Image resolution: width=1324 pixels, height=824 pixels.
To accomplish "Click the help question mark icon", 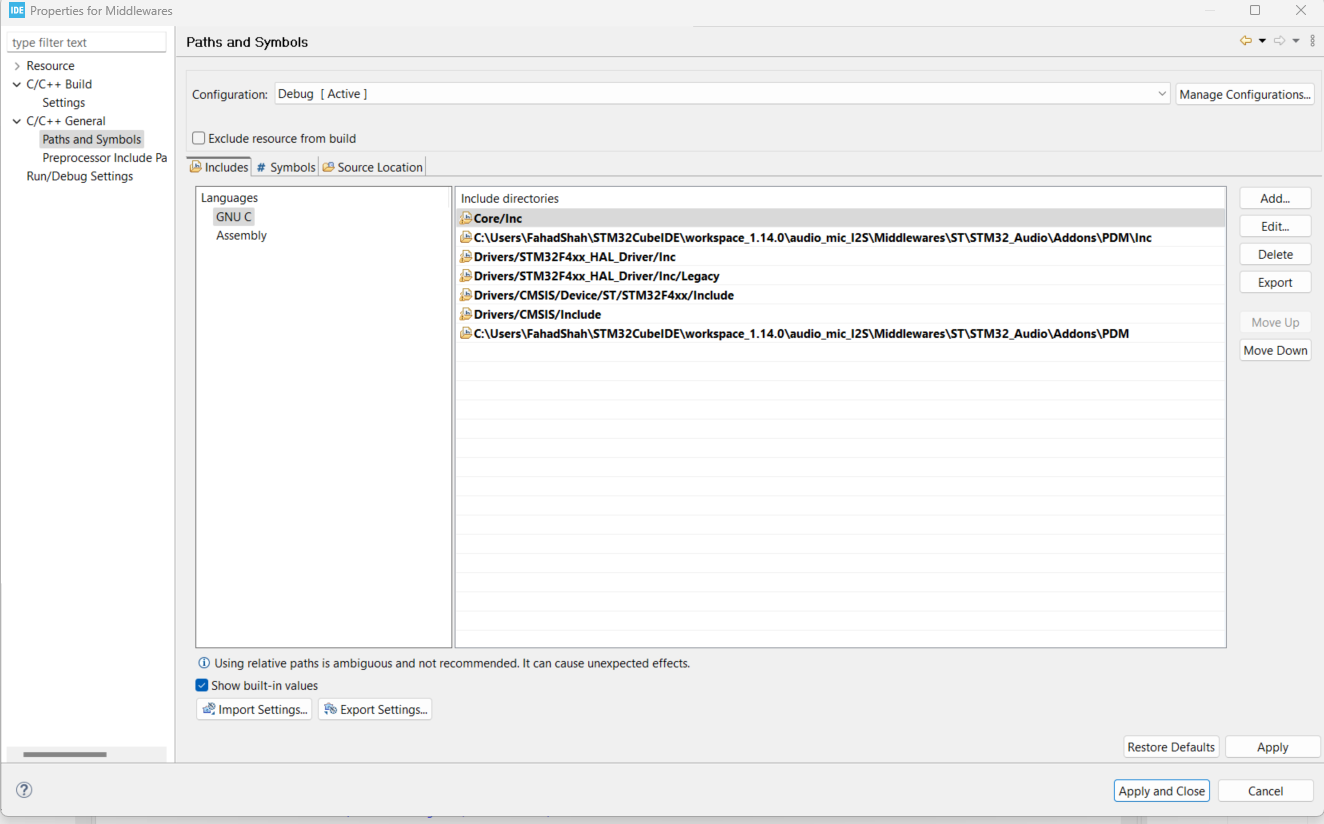I will coord(23,789).
